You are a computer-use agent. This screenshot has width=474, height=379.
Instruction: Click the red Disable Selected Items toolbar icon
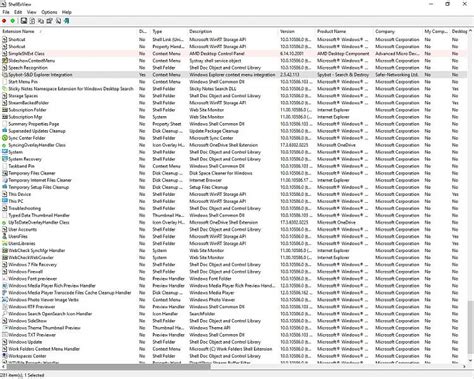4,21
